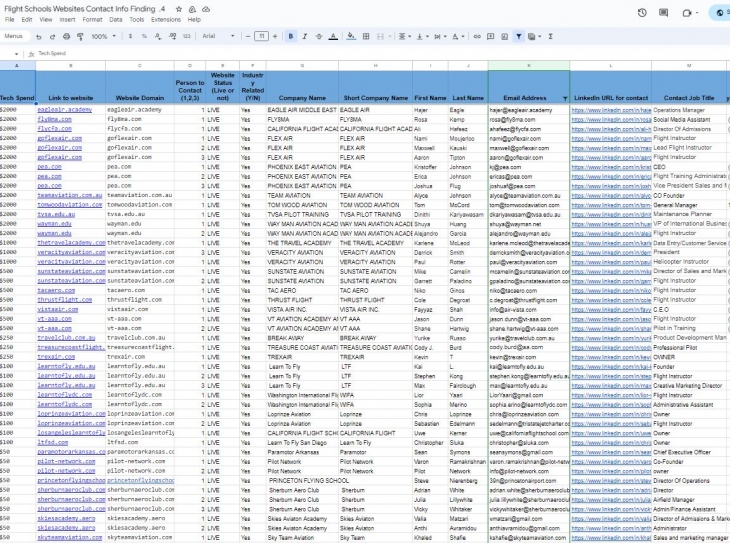
Task: Star the spreadsheet with the star icon
Action: 179,9
